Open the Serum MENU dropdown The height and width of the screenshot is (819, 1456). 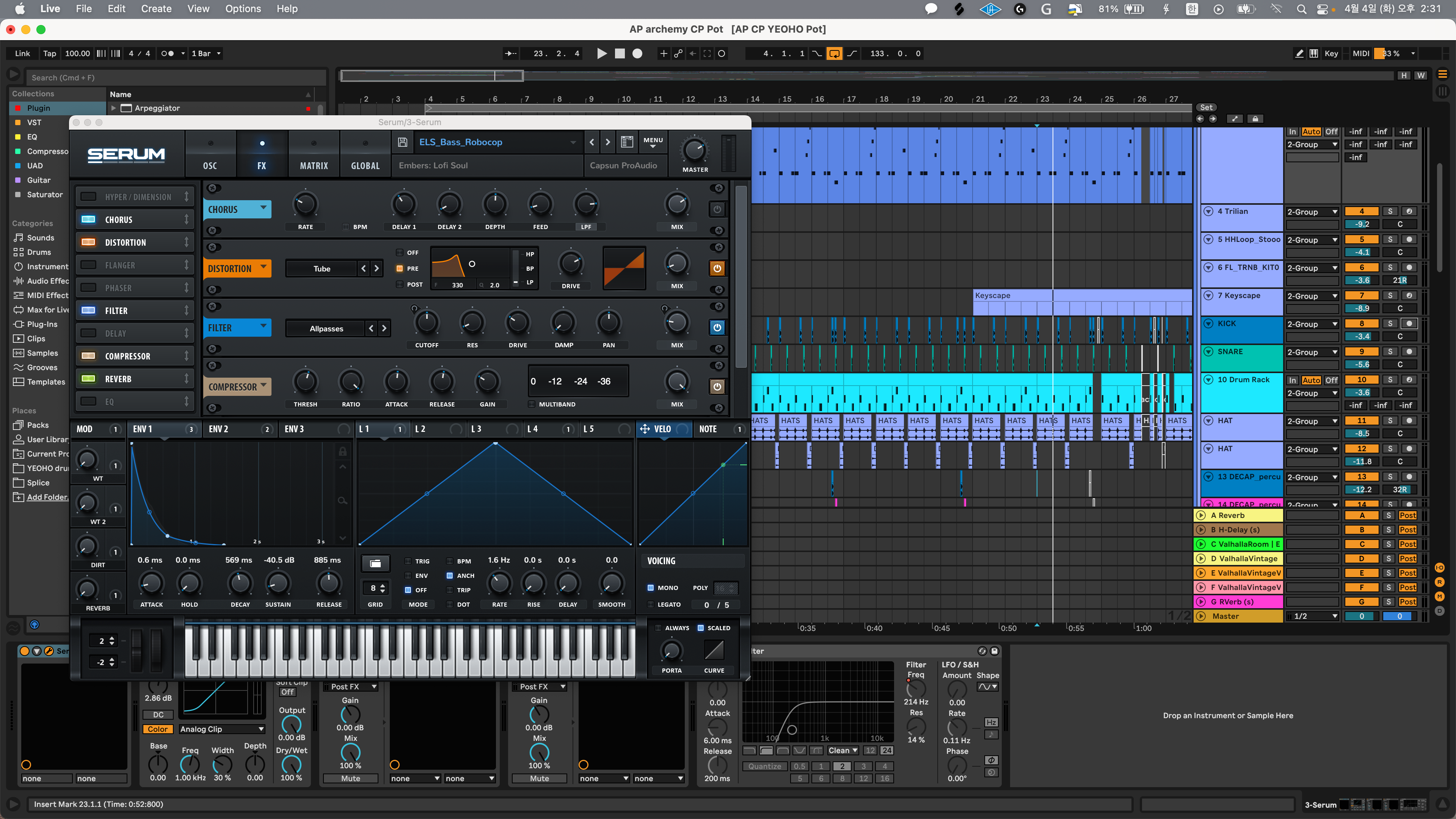(653, 142)
